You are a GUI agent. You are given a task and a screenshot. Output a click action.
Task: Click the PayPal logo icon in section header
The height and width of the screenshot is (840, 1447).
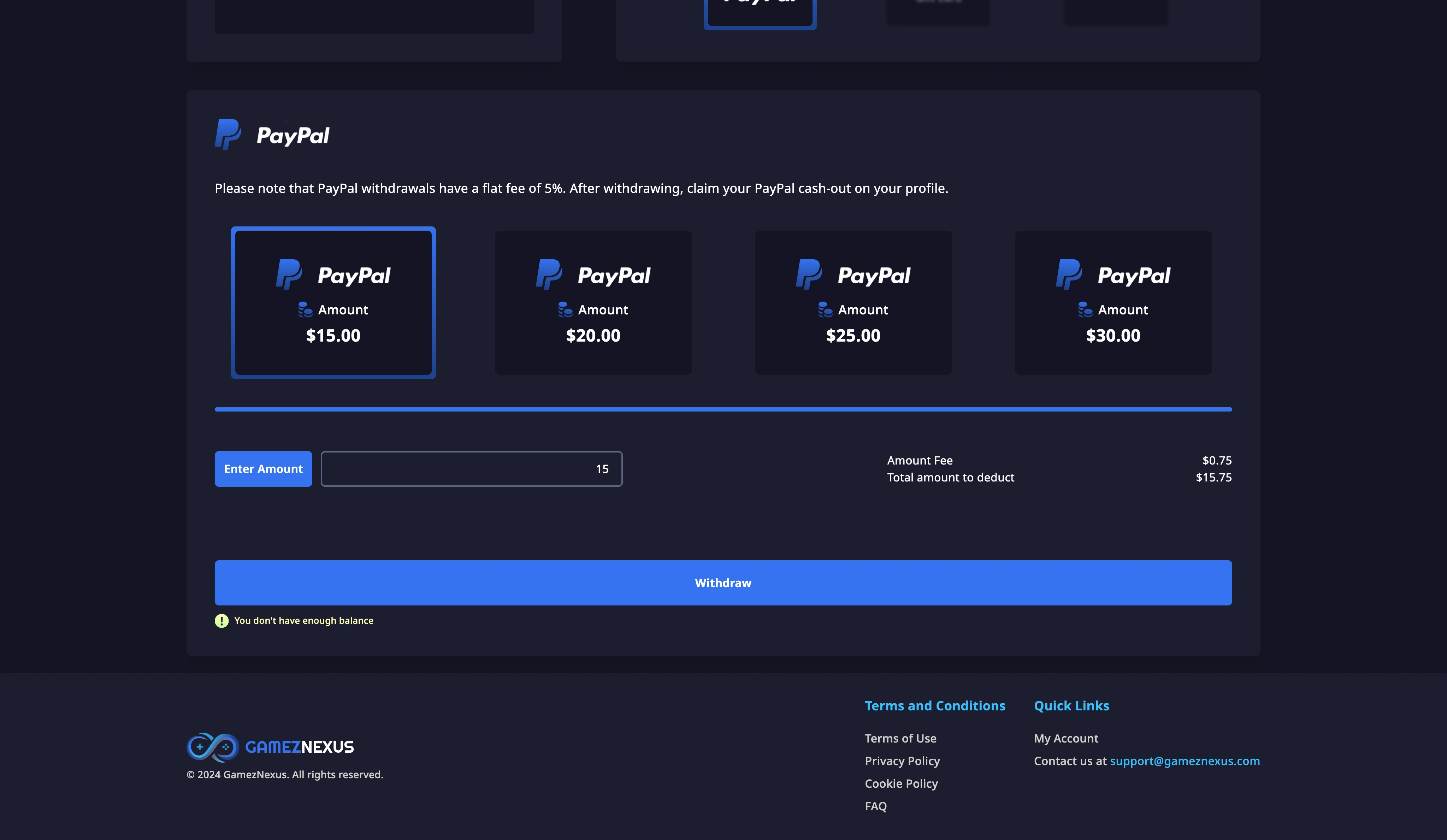[x=228, y=134]
